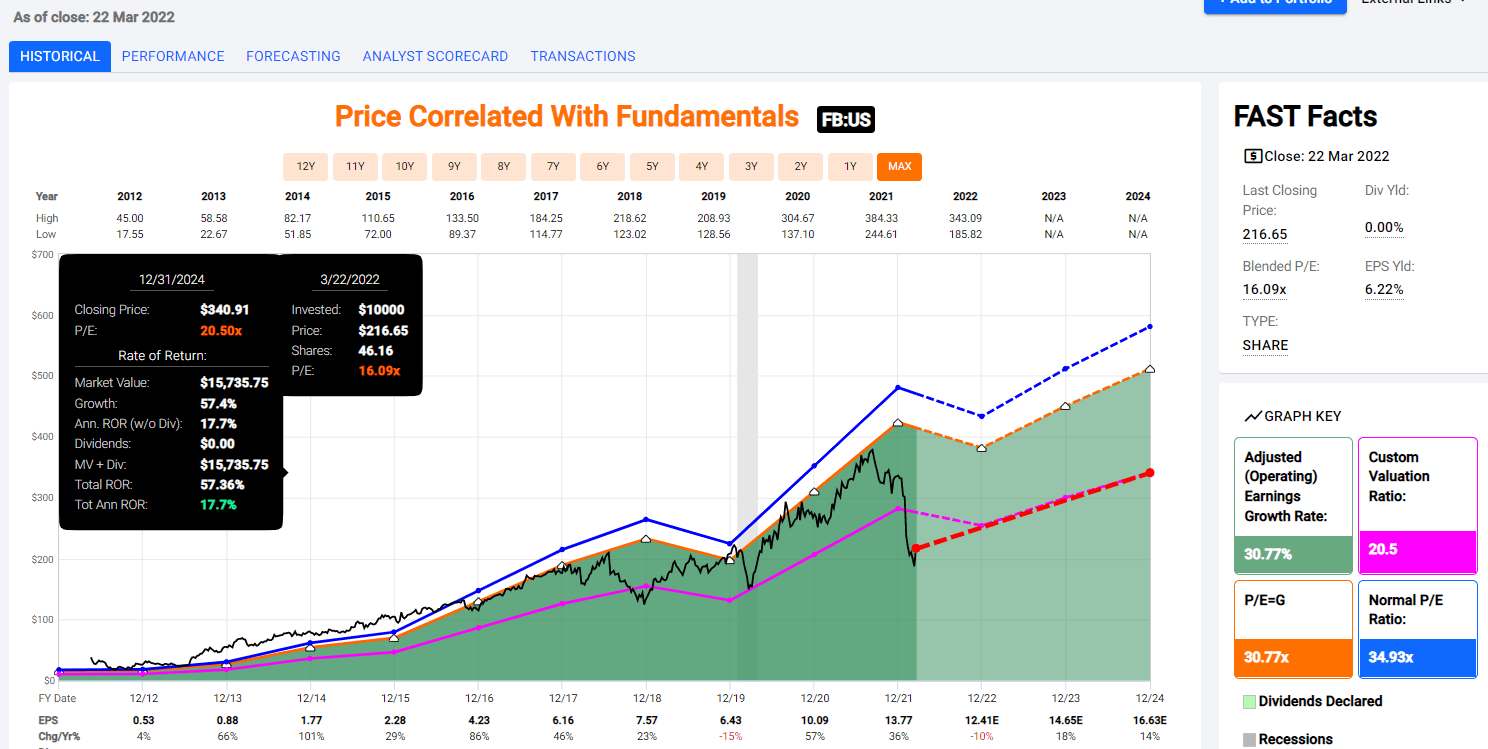This screenshot has height=749, width=1488.
Task: Click the Blended P/E value 16.09x
Action: pyautogui.click(x=1264, y=290)
